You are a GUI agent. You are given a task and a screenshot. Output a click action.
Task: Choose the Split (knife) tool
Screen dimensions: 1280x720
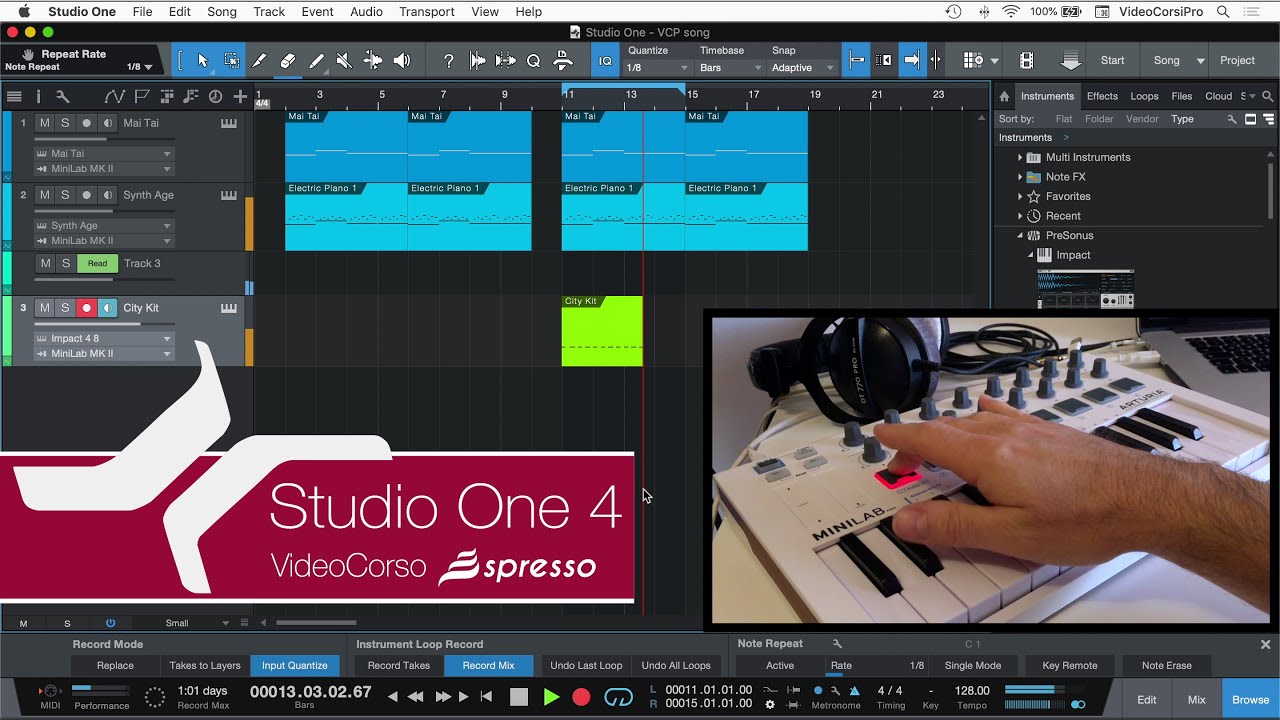[x=259, y=61]
